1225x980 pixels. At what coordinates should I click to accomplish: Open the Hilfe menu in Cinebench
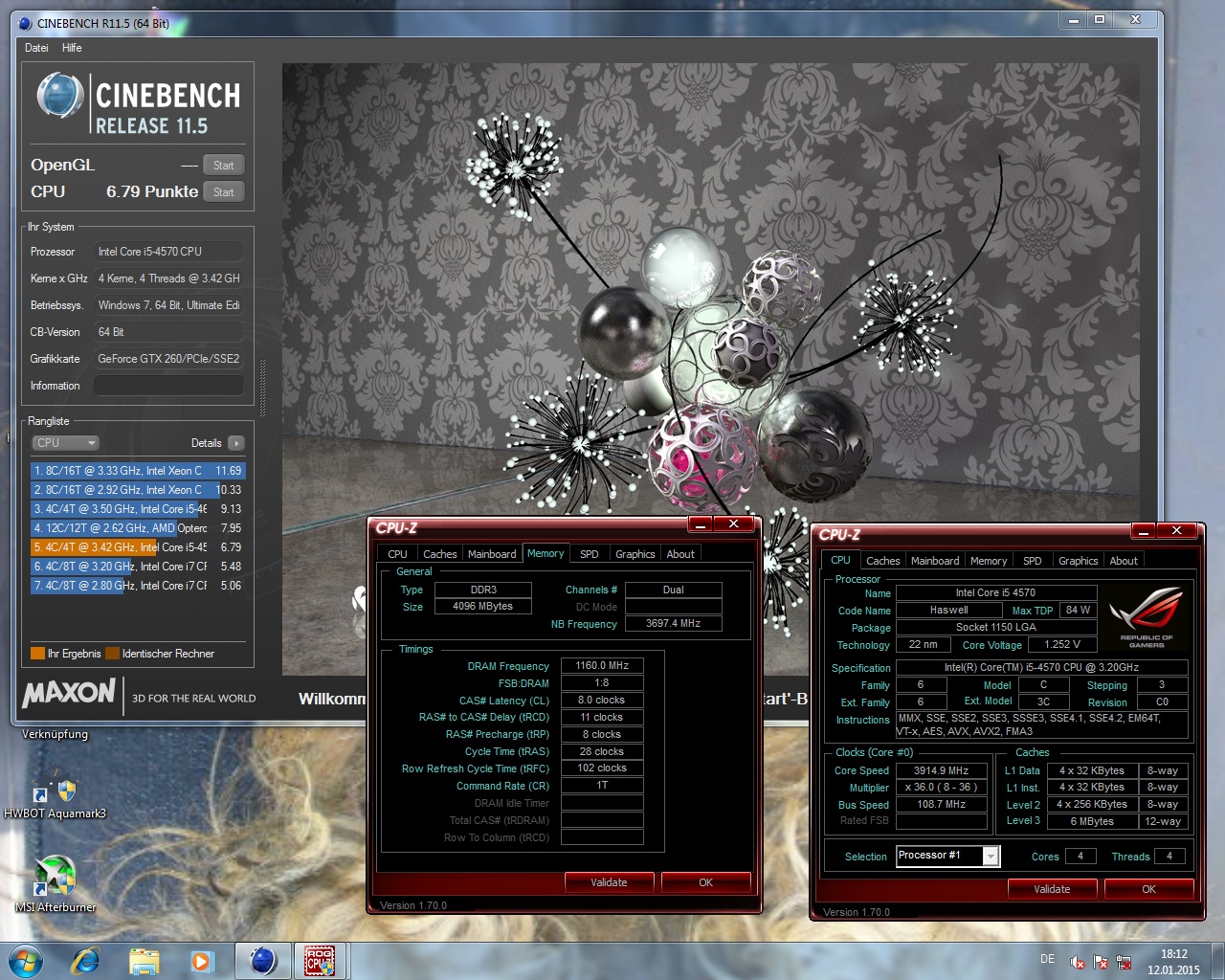click(x=72, y=48)
